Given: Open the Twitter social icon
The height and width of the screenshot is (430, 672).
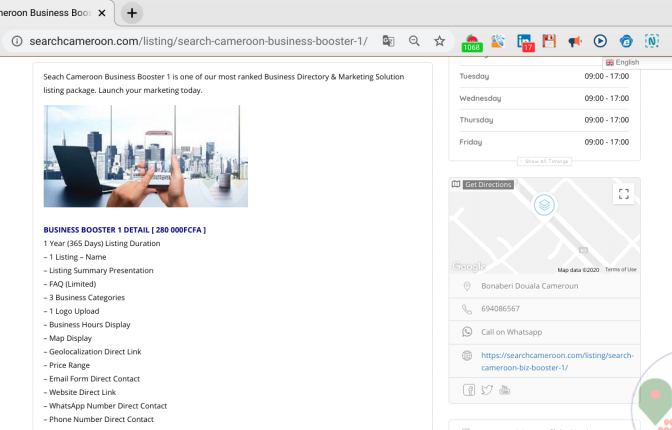Looking at the screenshot, I should coord(487,390).
